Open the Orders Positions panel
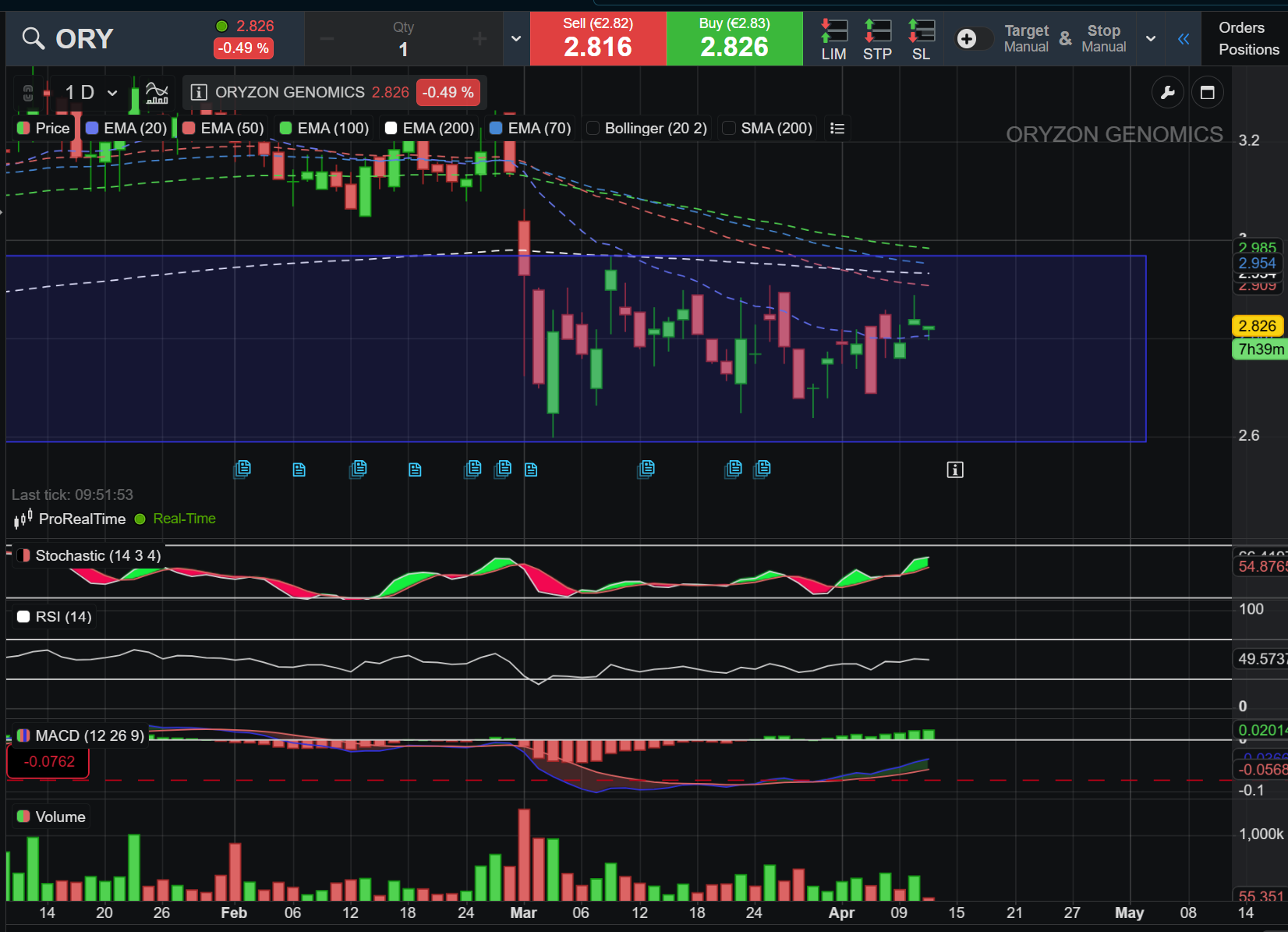The height and width of the screenshot is (932, 1288). coord(1247,38)
